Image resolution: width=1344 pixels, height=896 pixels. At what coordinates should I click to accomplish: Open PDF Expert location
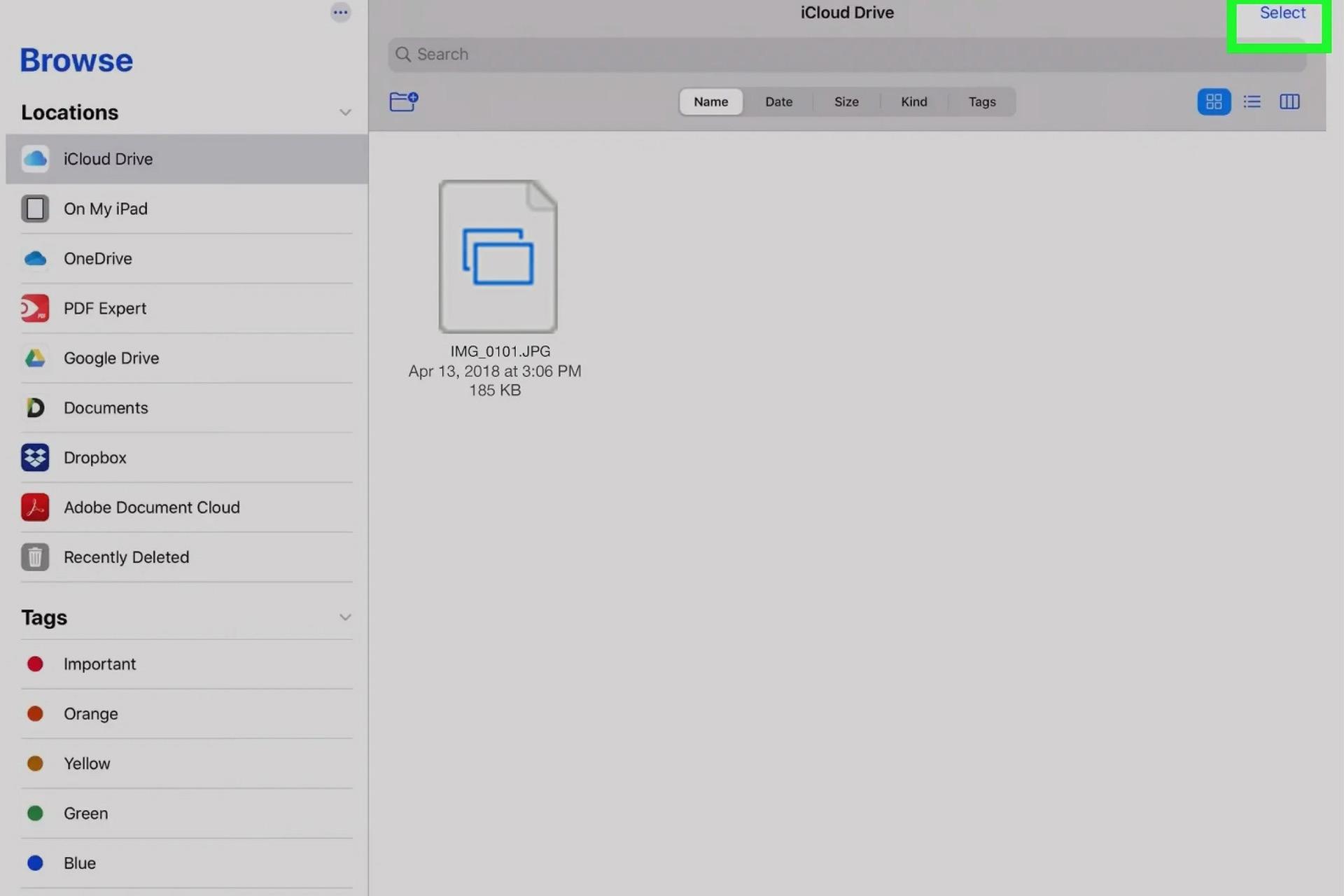tap(187, 308)
